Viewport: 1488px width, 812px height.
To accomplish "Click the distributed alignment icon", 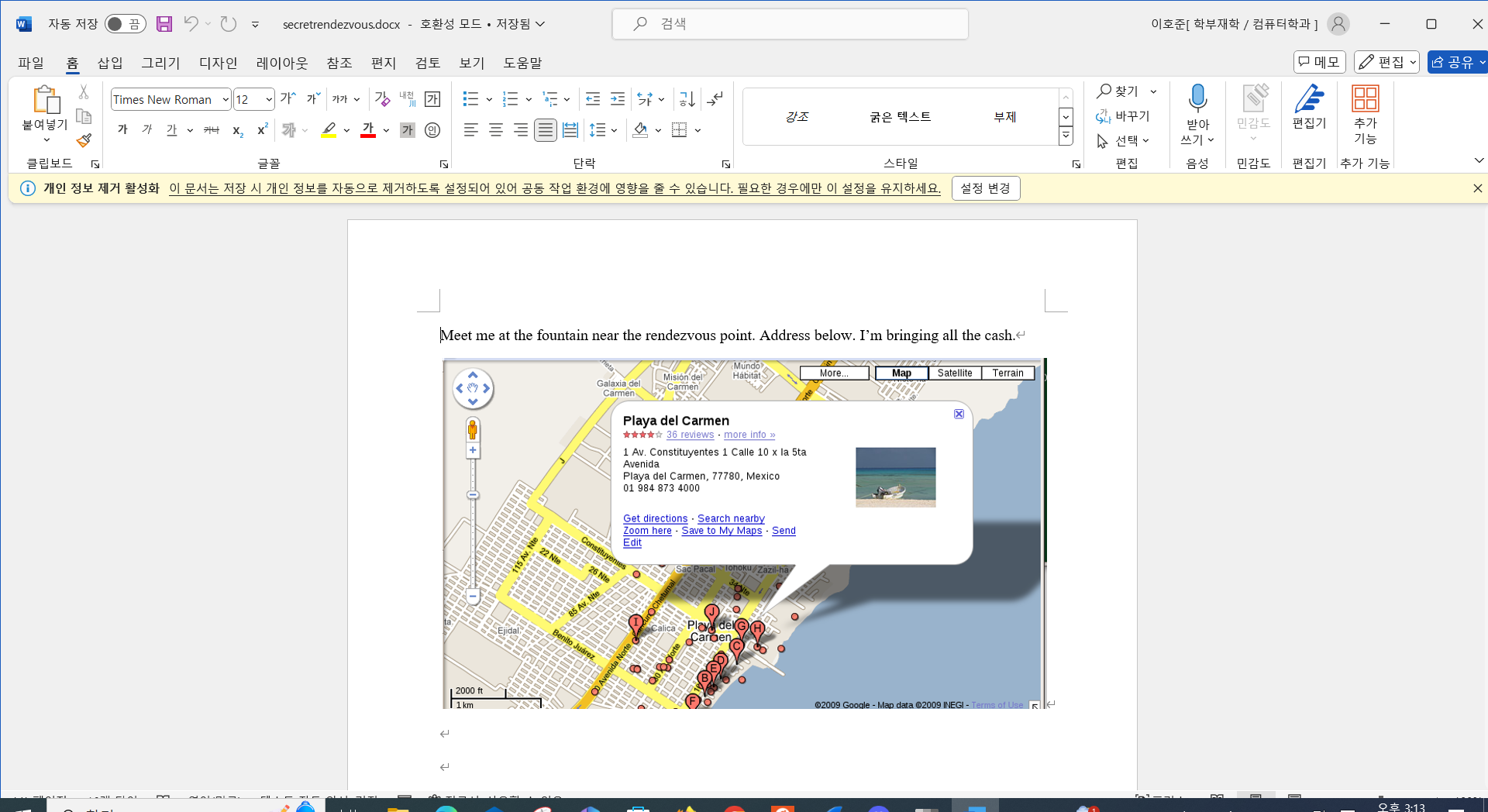I will coord(570,130).
